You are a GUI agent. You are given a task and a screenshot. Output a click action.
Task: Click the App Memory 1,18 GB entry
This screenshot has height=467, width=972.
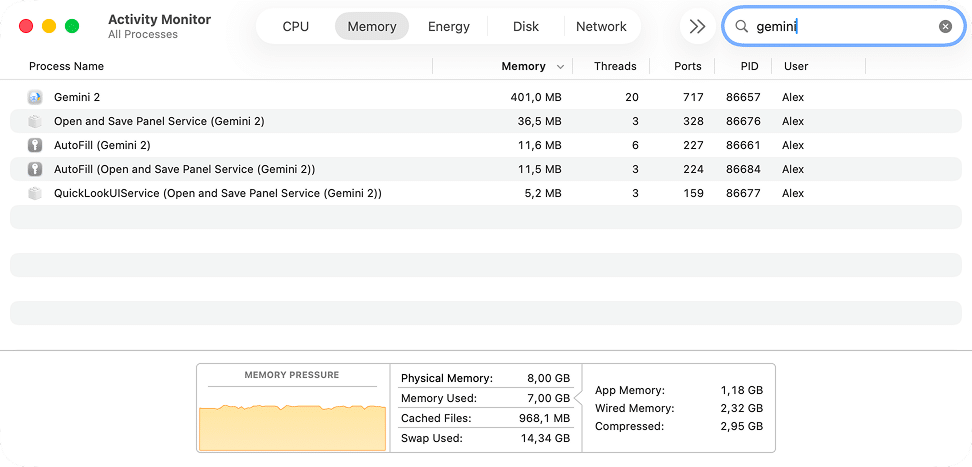679,390
